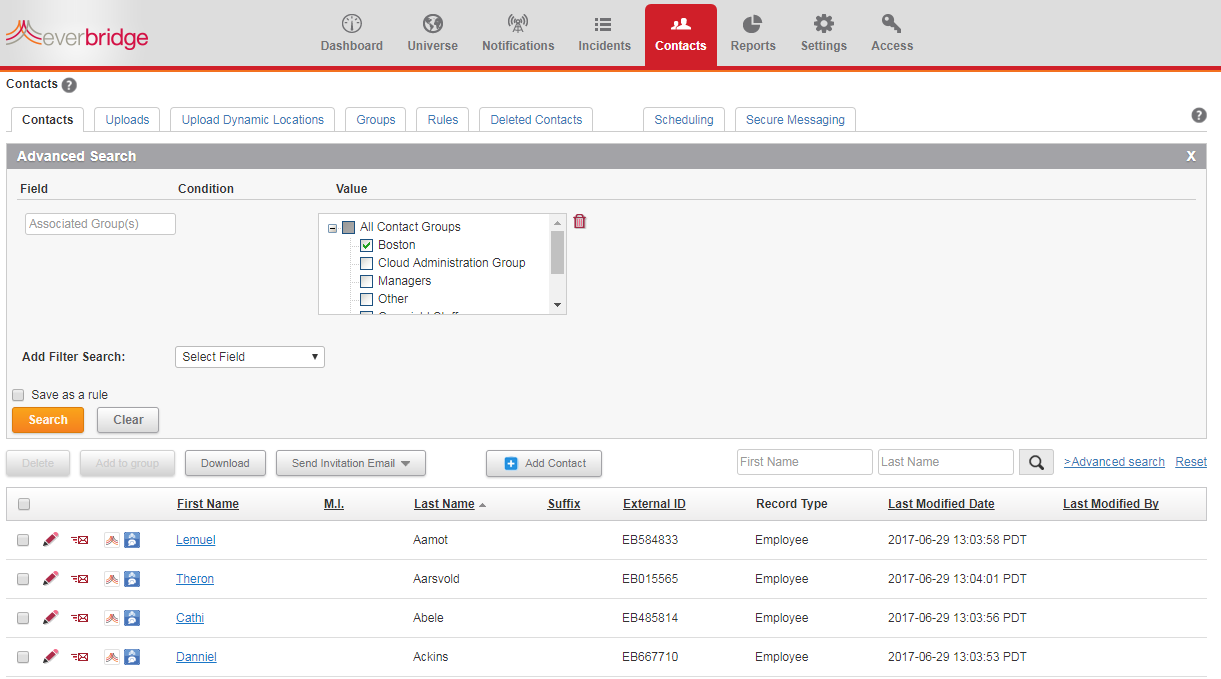
Task: Click the pencil edit icon for Lemuel
Action: click(51, 539)
